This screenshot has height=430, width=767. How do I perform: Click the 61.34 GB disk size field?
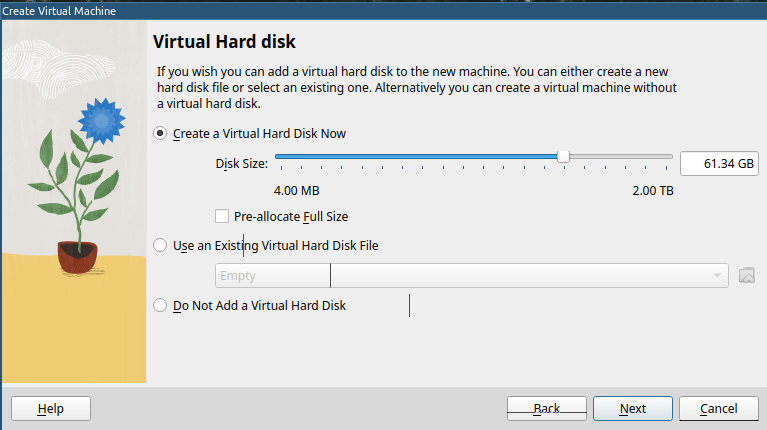(x=719, y=164)
